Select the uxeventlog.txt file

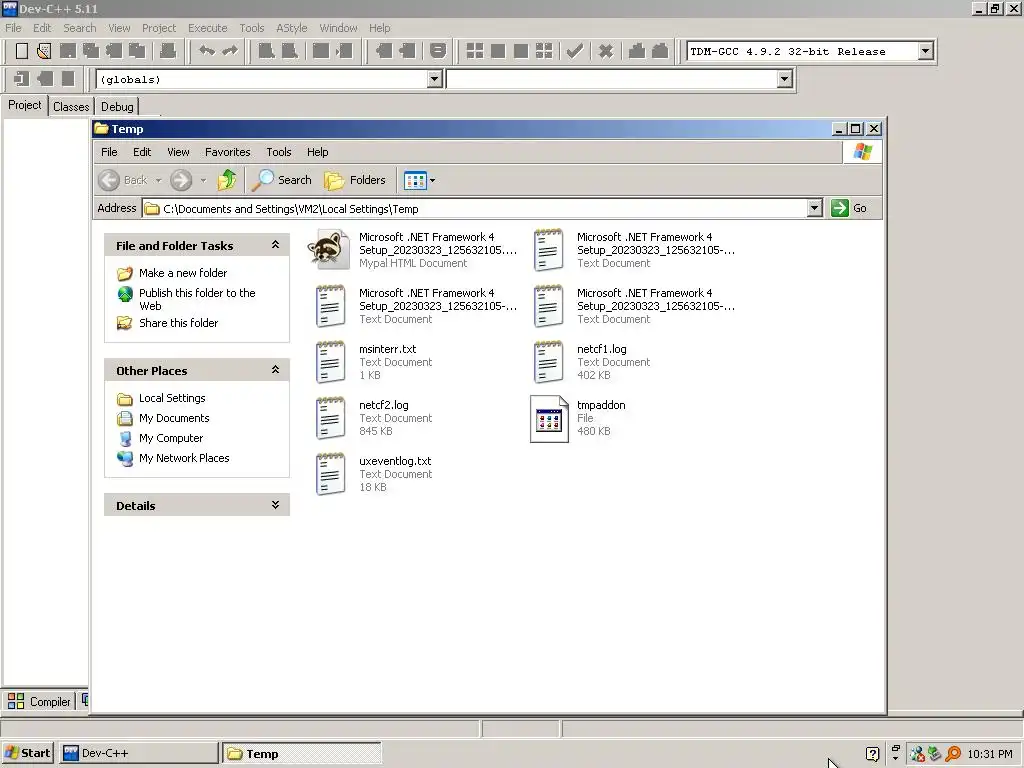(374, 474)
